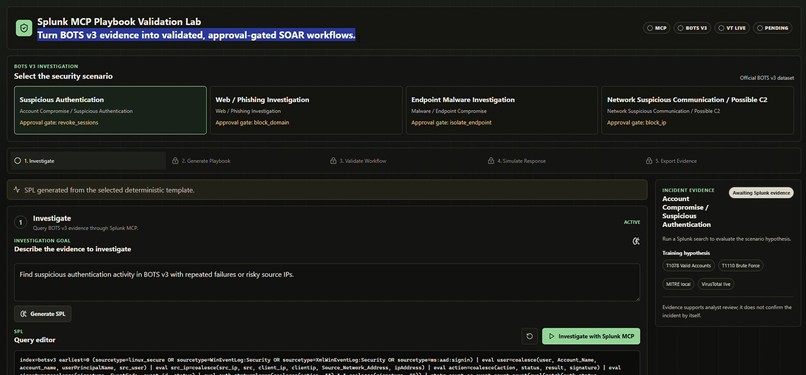806x375 pixels.
Task: Select Network Suspicious Communication / Possible C2 scenario
Action: 698,110
